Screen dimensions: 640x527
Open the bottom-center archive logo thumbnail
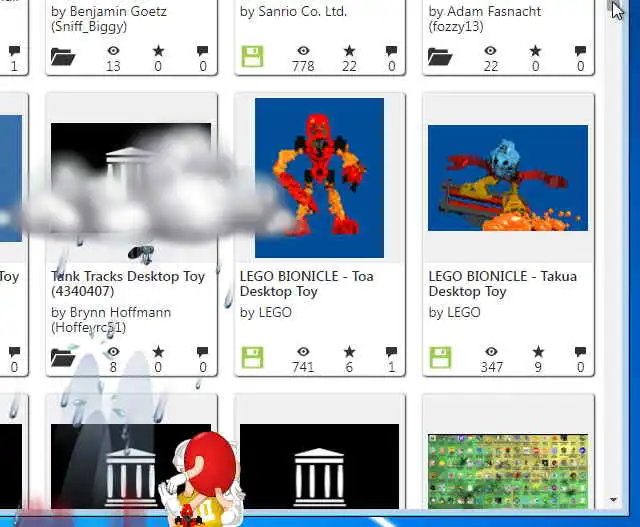pos(319,466)
